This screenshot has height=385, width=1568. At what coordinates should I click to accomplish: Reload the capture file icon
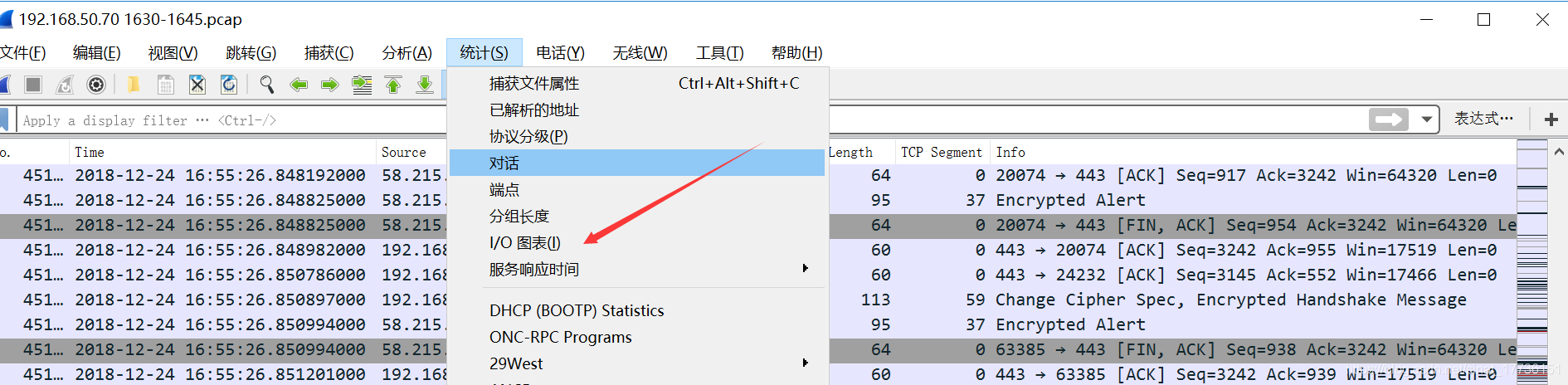coord(229,85)
